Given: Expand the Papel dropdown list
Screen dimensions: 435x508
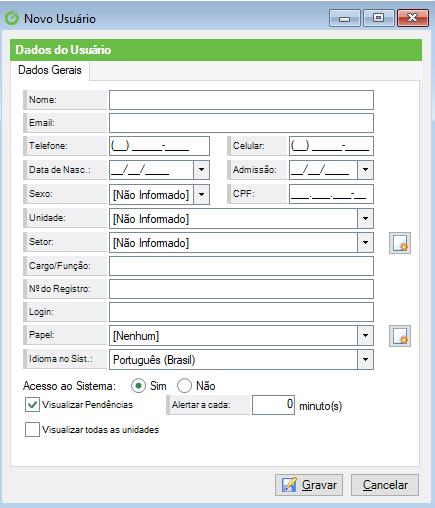Looking at the screenshot, I should click(365, 335).
